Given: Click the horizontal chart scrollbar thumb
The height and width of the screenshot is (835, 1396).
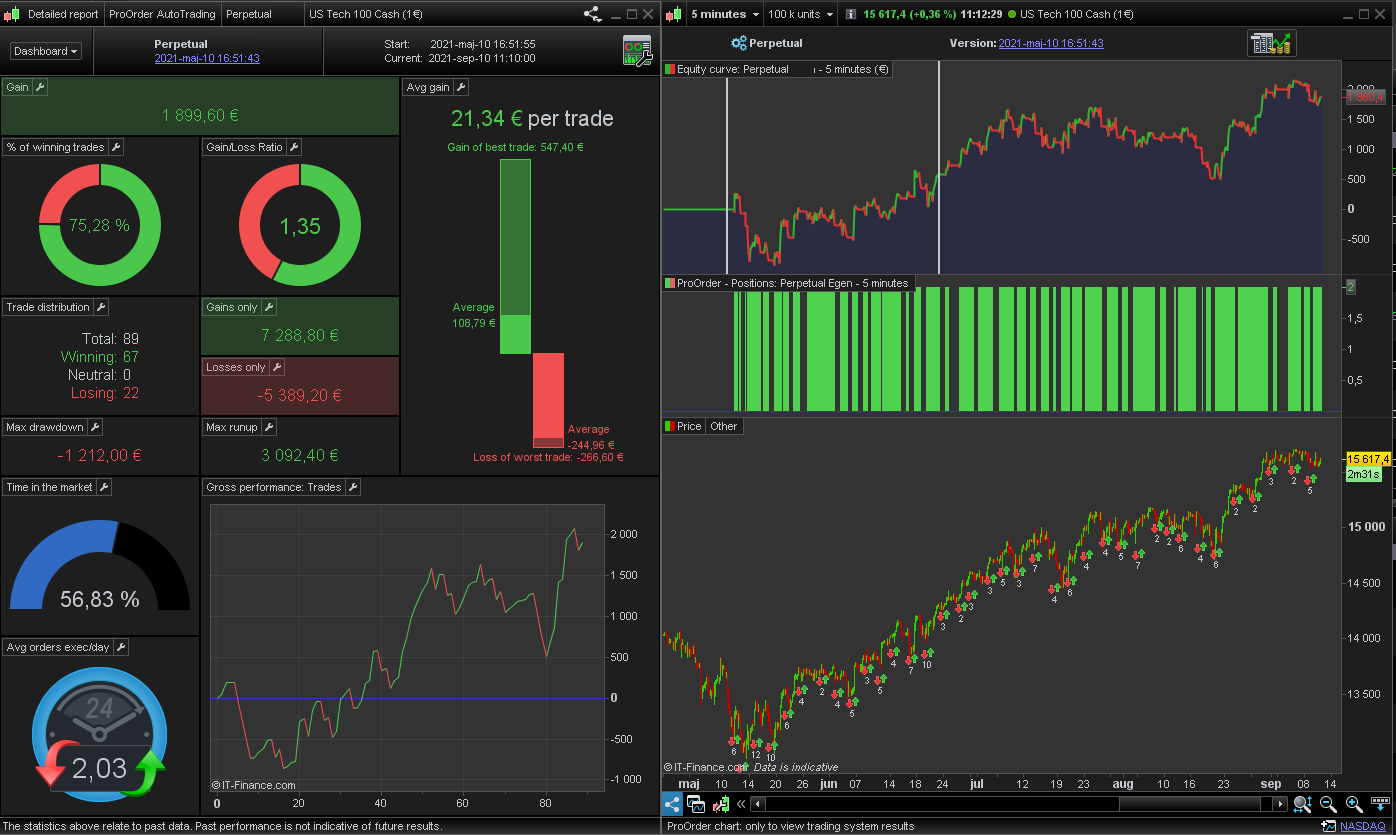Looking at the screenshot, I should pyautogui.click(x=1188, y=804).
